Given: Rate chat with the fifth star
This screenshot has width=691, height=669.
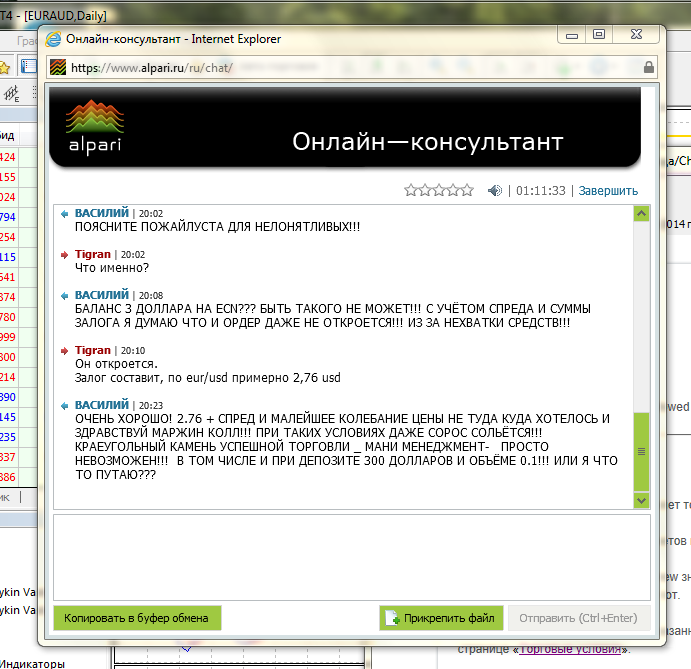Looking at the screenshot, I should click(467, 190).
